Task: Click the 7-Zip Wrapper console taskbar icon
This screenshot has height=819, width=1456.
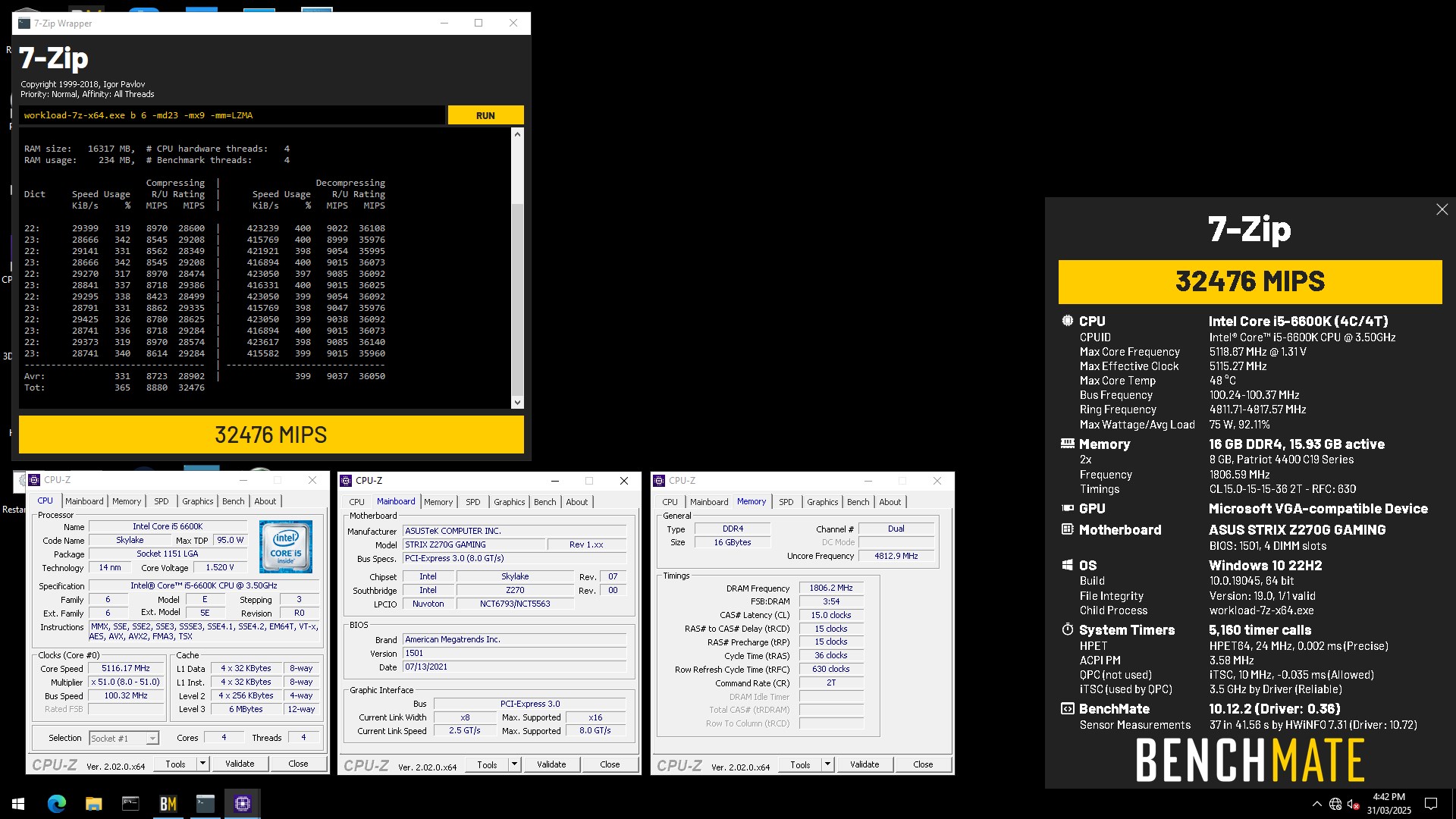Action: pyautogui.click(x=206, y=804)
